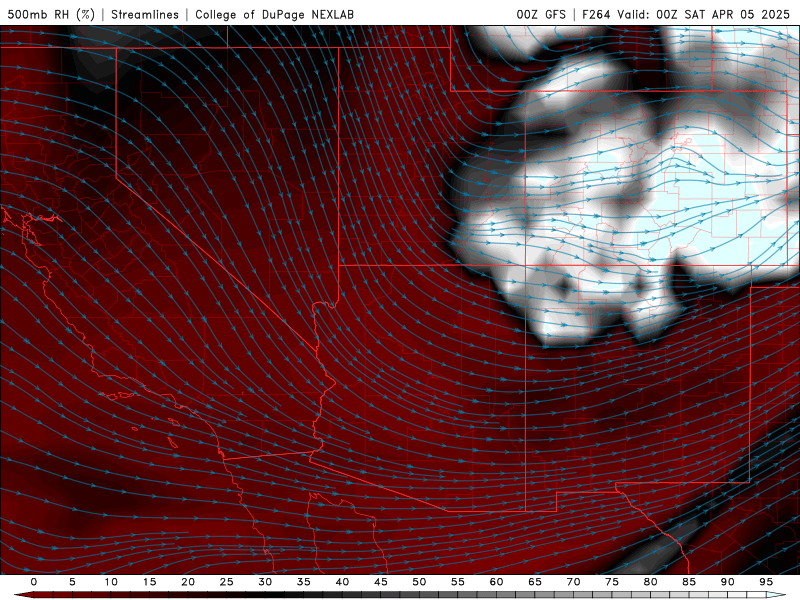Click the "25" color scale label

227,582
